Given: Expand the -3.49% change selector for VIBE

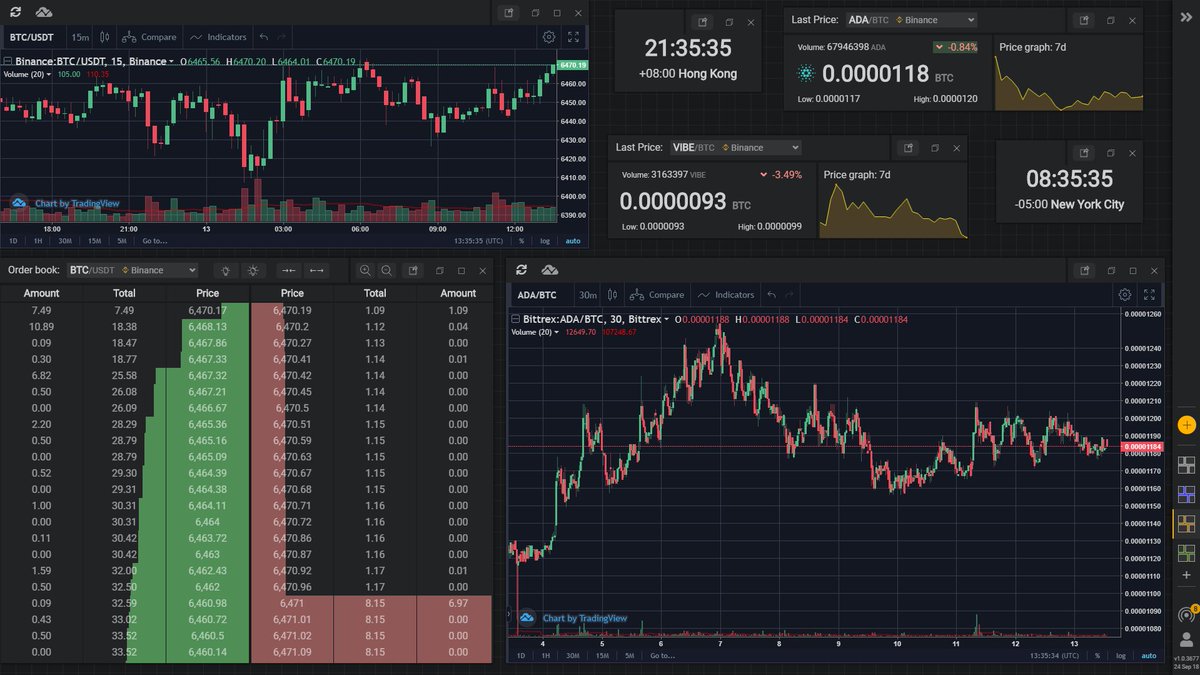Looking at the screenshot, I should coord(780,175).
